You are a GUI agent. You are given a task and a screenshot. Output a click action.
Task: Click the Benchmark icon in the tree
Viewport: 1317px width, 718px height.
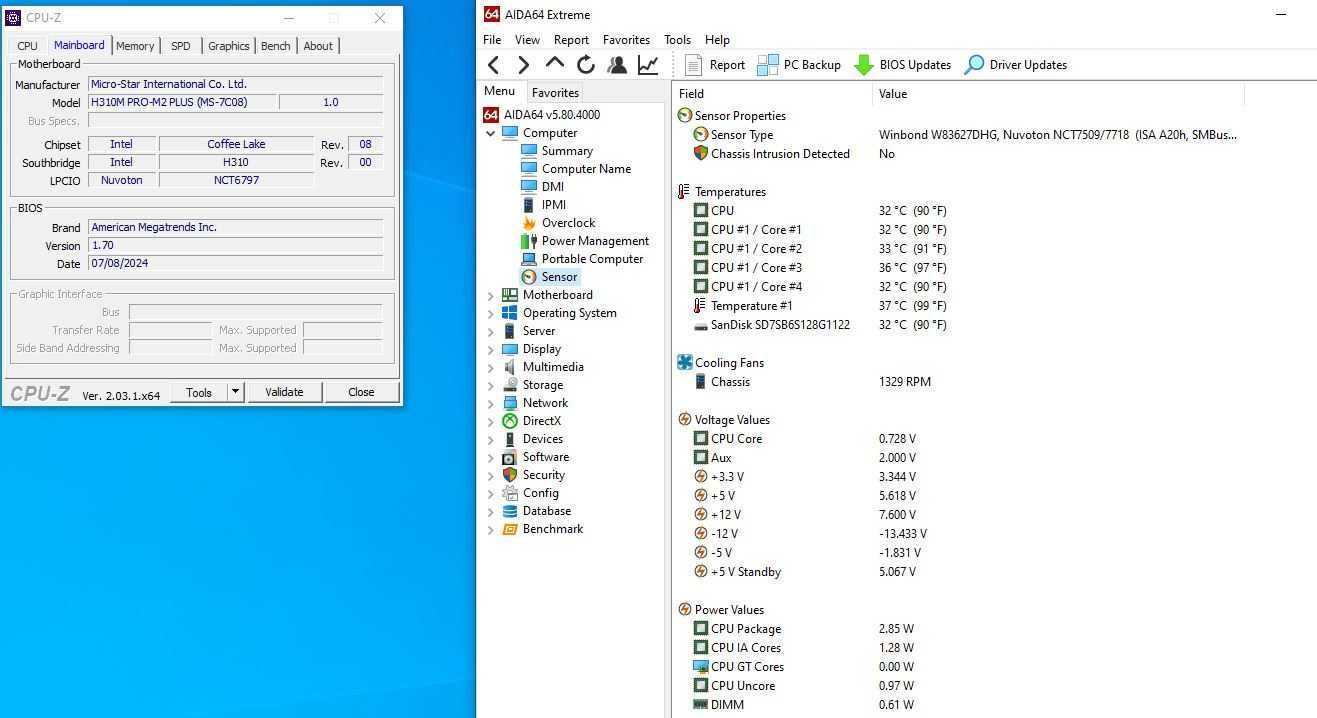(510, 529)
